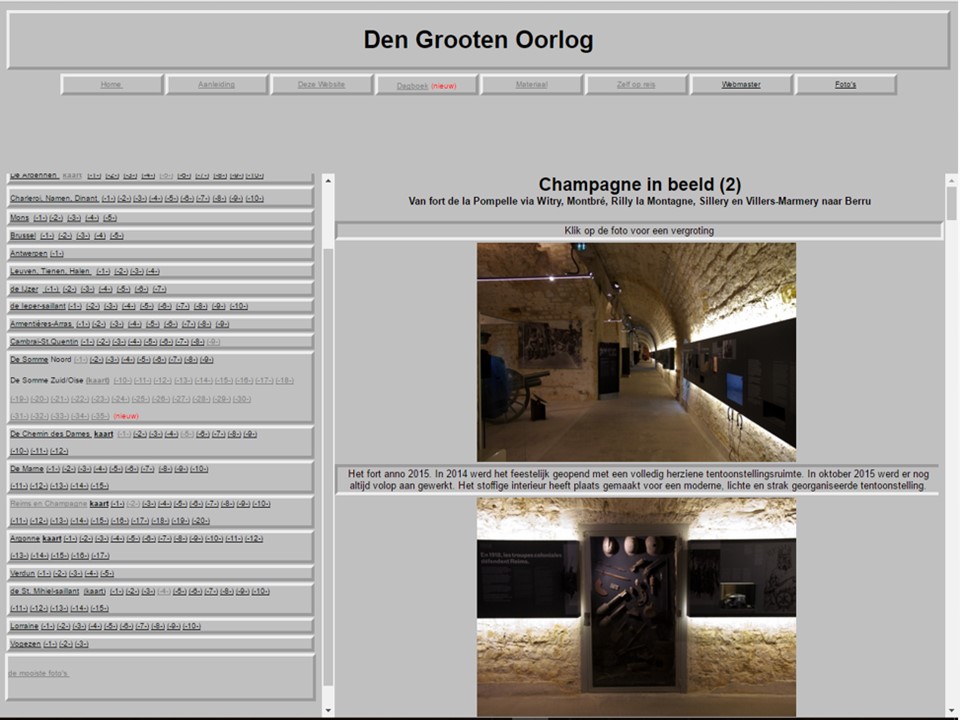This screenshot has width=960, height=720.
Task: Open Zelf op reis page
Action: pos(636,84)
